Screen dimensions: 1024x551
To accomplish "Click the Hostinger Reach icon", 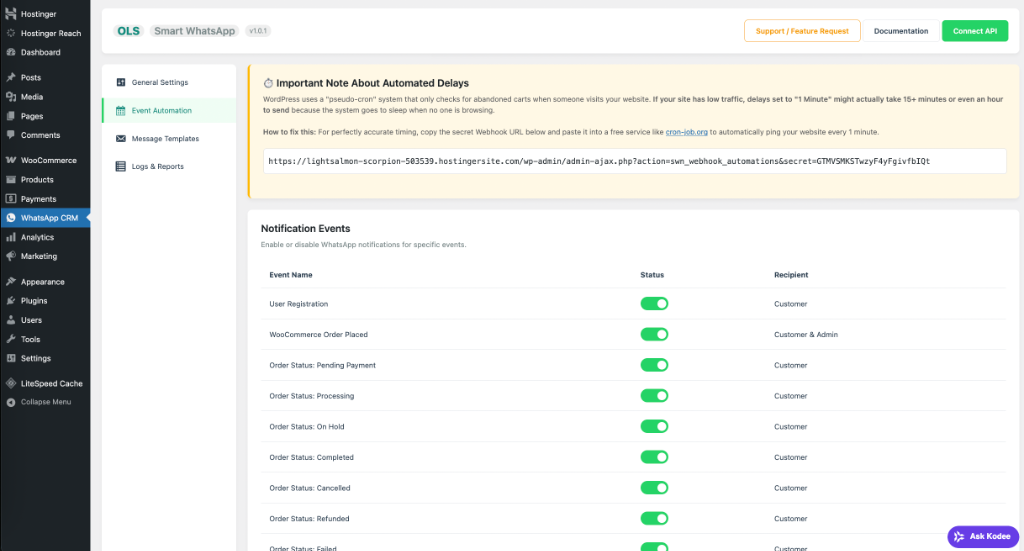I will [x=10, y=33].
